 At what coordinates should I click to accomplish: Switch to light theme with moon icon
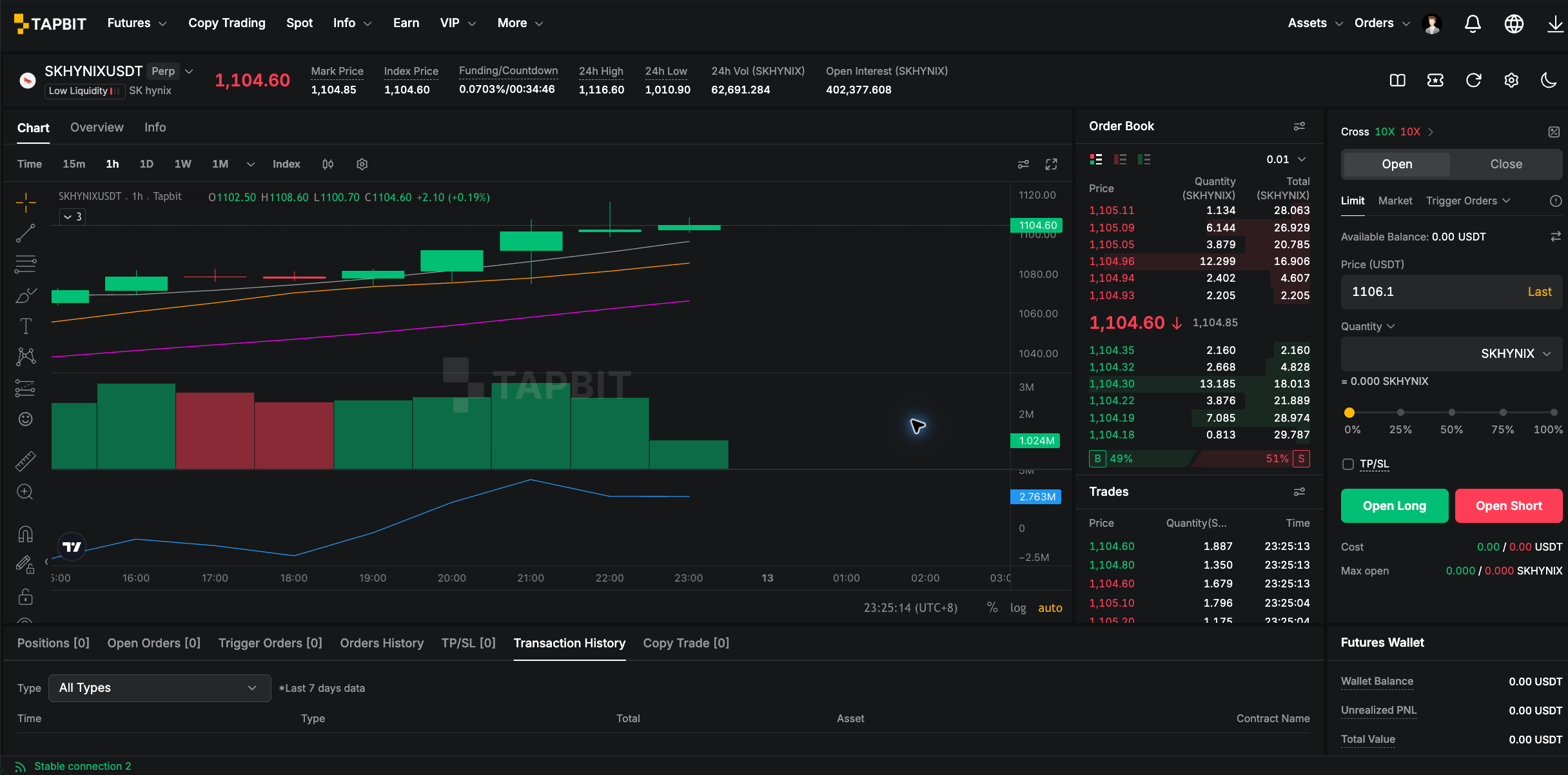pyautogui.click(x=1549, y=81)
